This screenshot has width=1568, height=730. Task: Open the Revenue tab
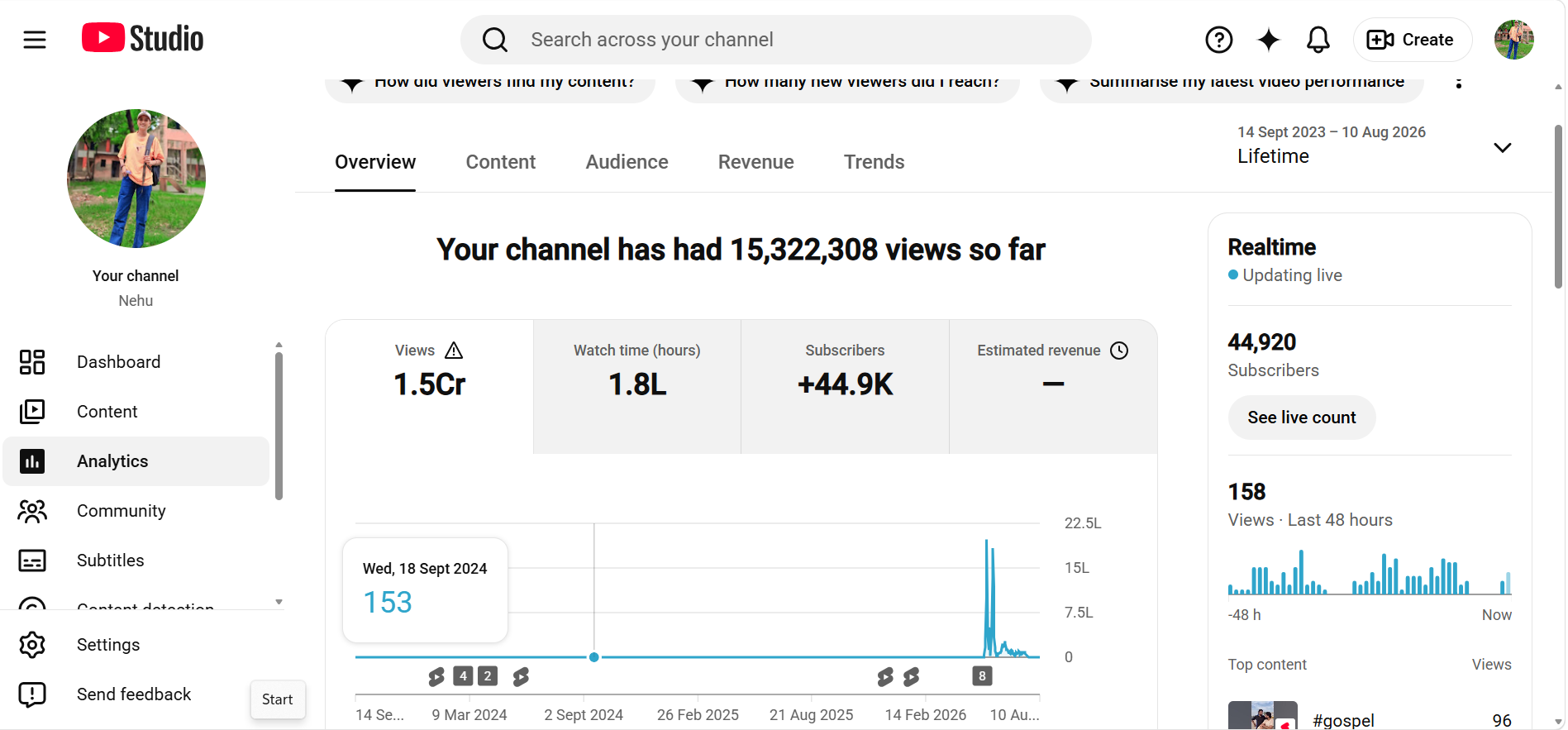(x=756, y=162)
